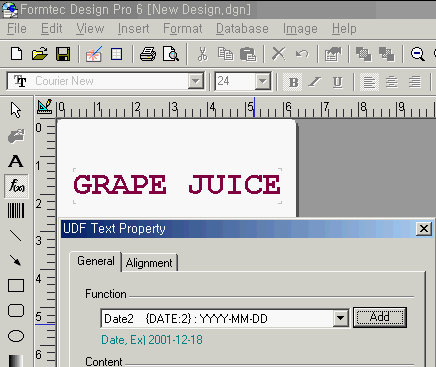Viewport: 436px width, 367px height.
Task: Select the f(x) function text tool
Action: 16,186
